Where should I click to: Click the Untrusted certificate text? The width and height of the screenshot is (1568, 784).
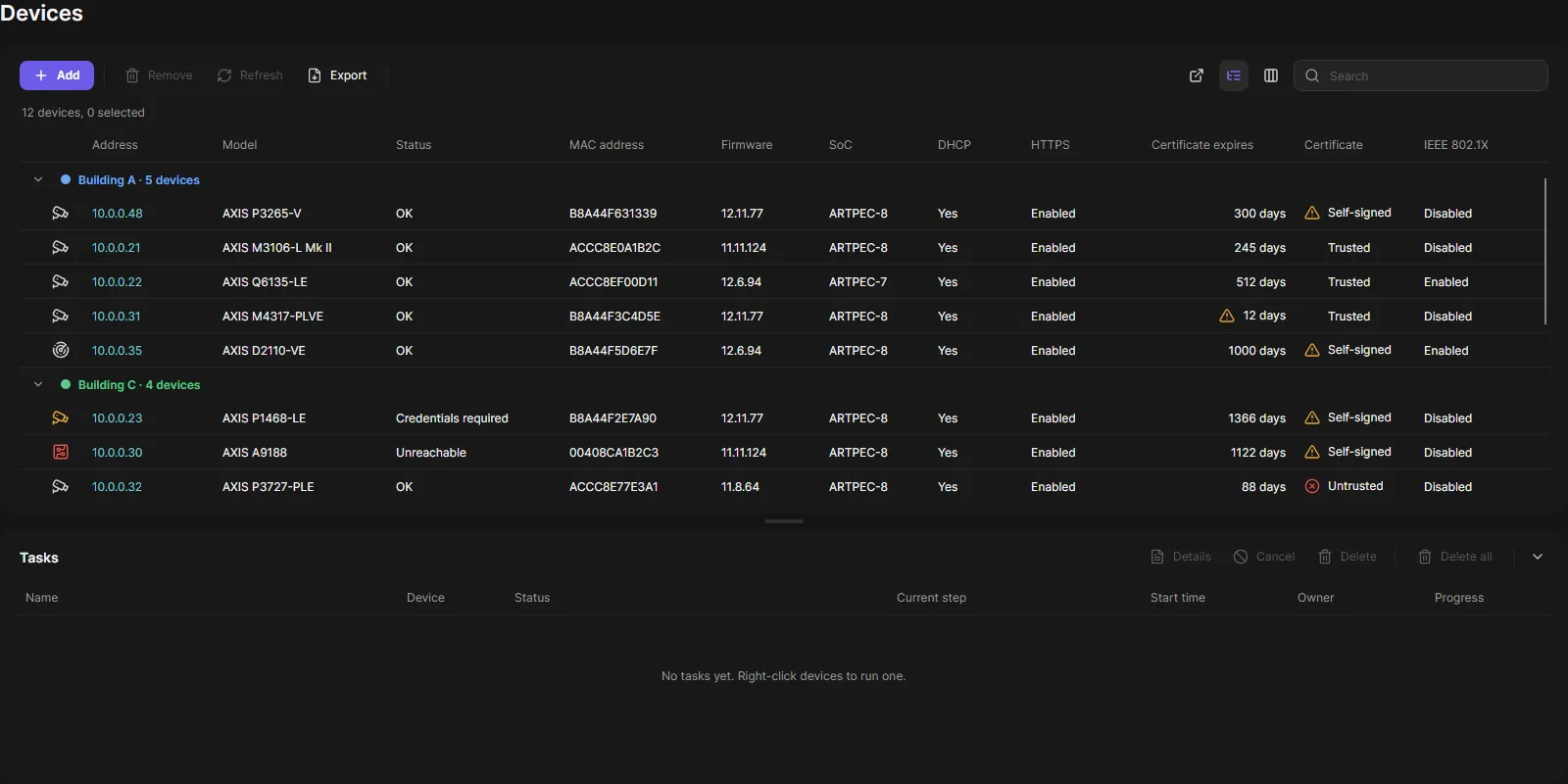click(1355, 486)
